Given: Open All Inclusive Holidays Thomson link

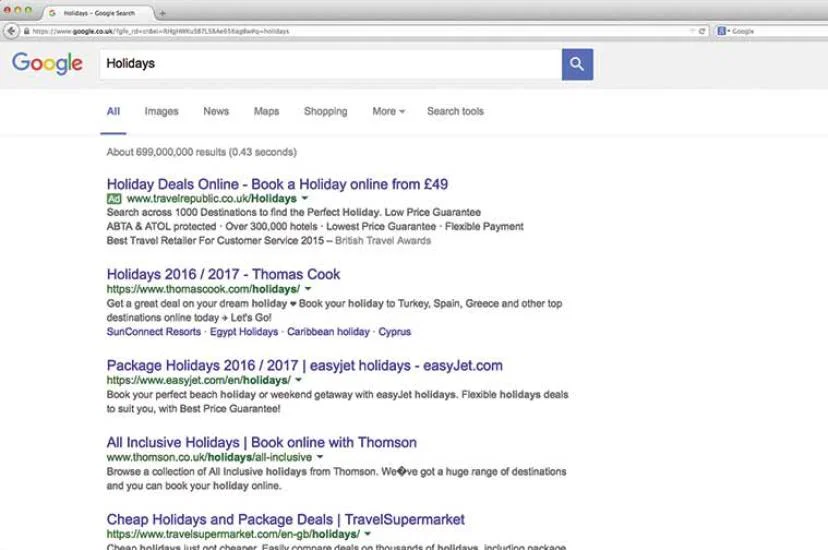Looking at the screenshot, I should pos(261,442).
